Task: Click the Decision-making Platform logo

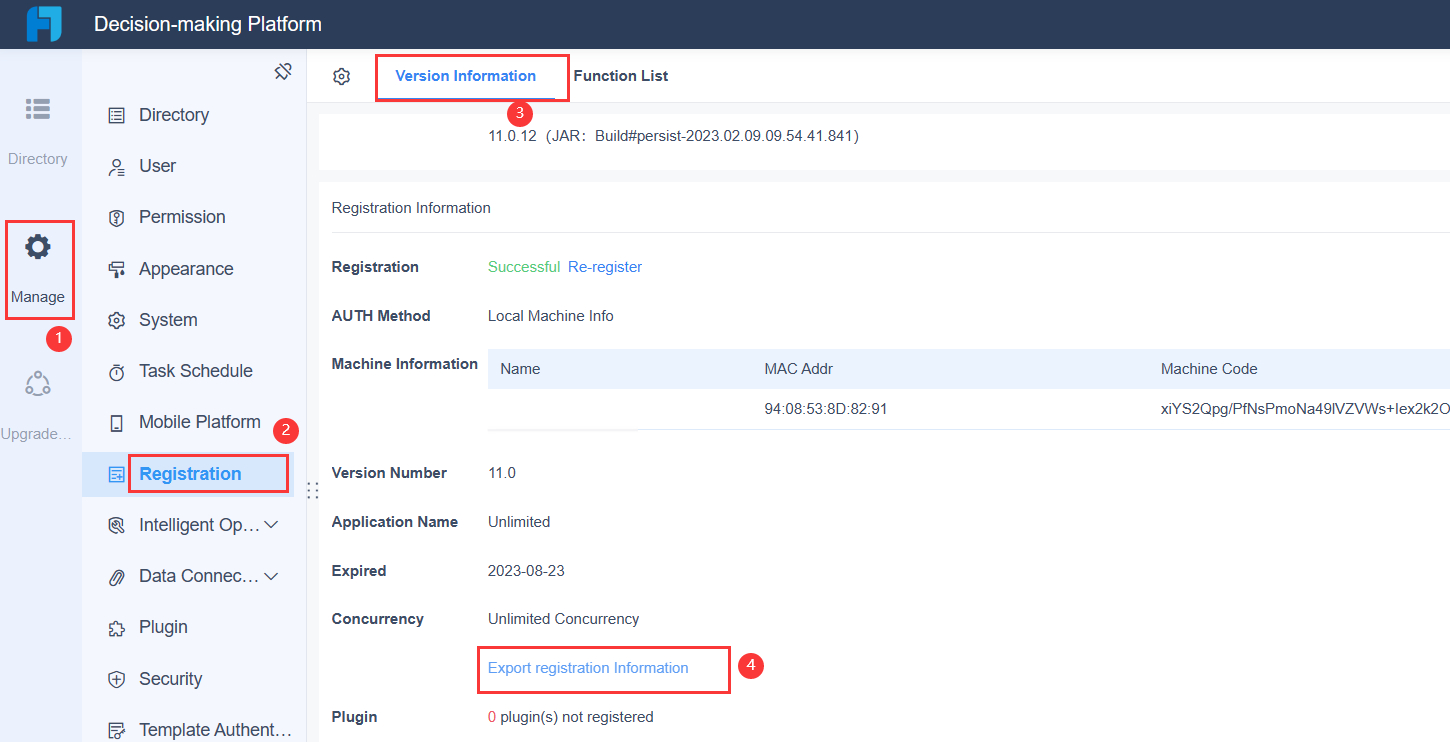Action: 42,23
